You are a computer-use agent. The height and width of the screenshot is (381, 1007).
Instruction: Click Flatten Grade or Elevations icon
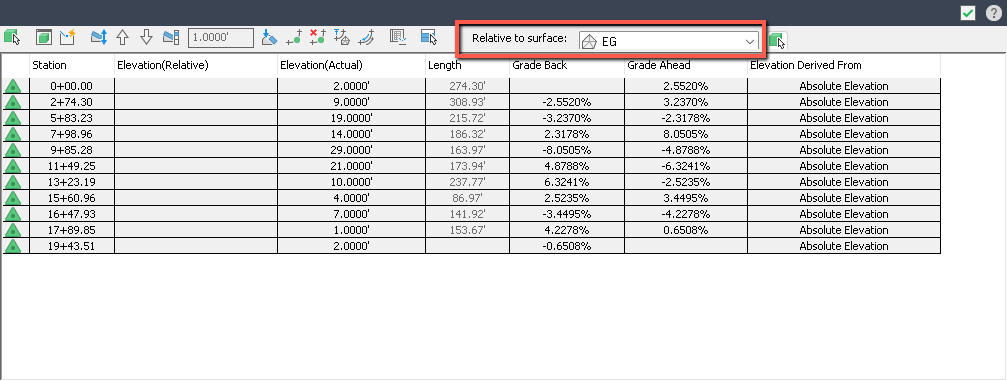270,38
